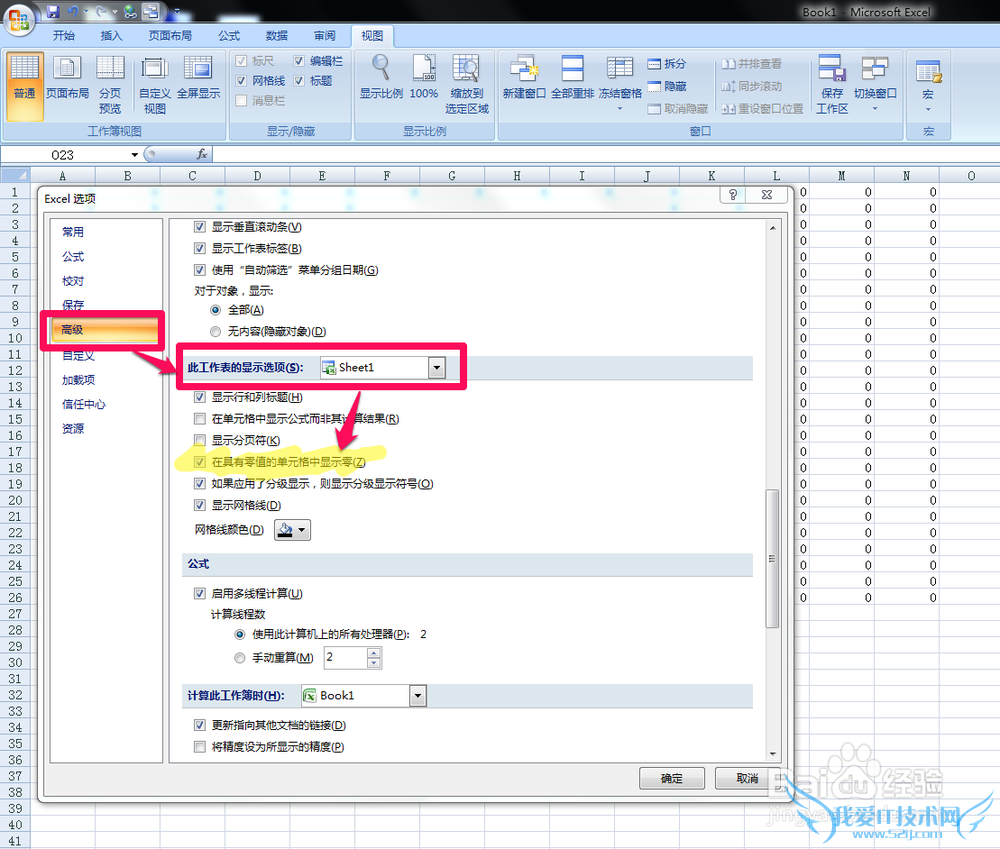Click the Office button logo
This screenshot has width=1000, height=849.
[18, 18]
